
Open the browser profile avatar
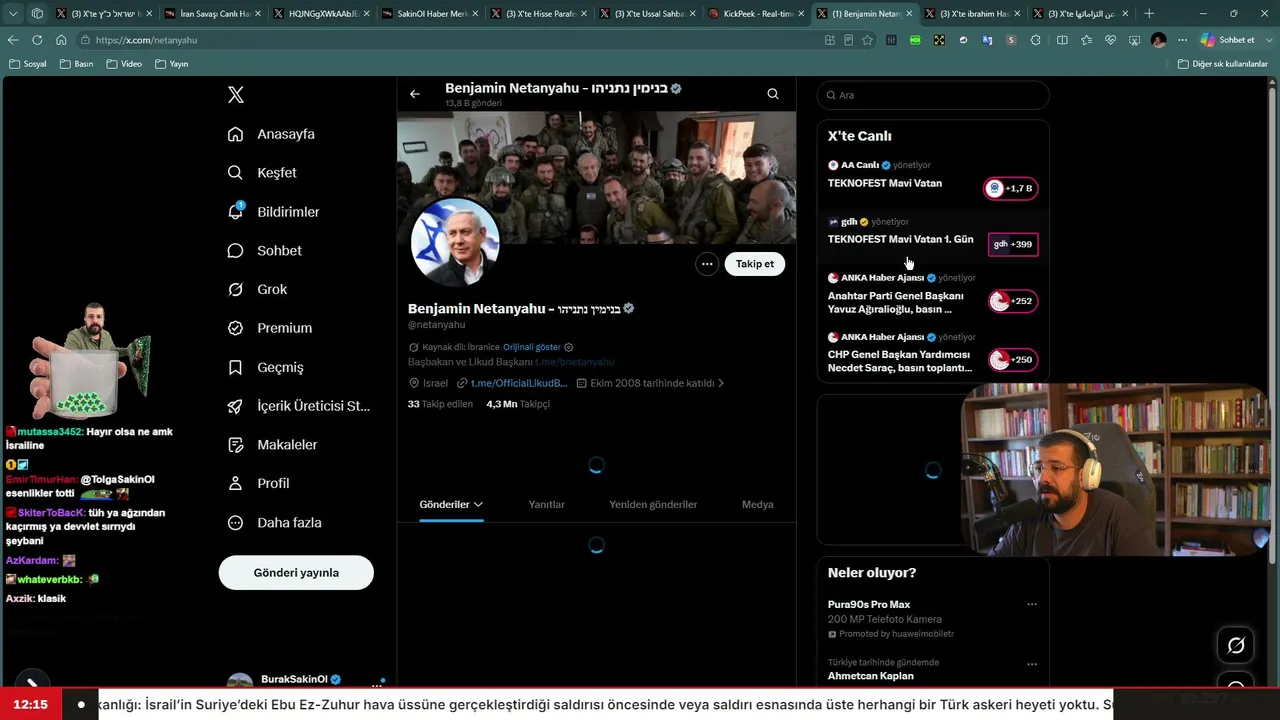click(1158, 40)
